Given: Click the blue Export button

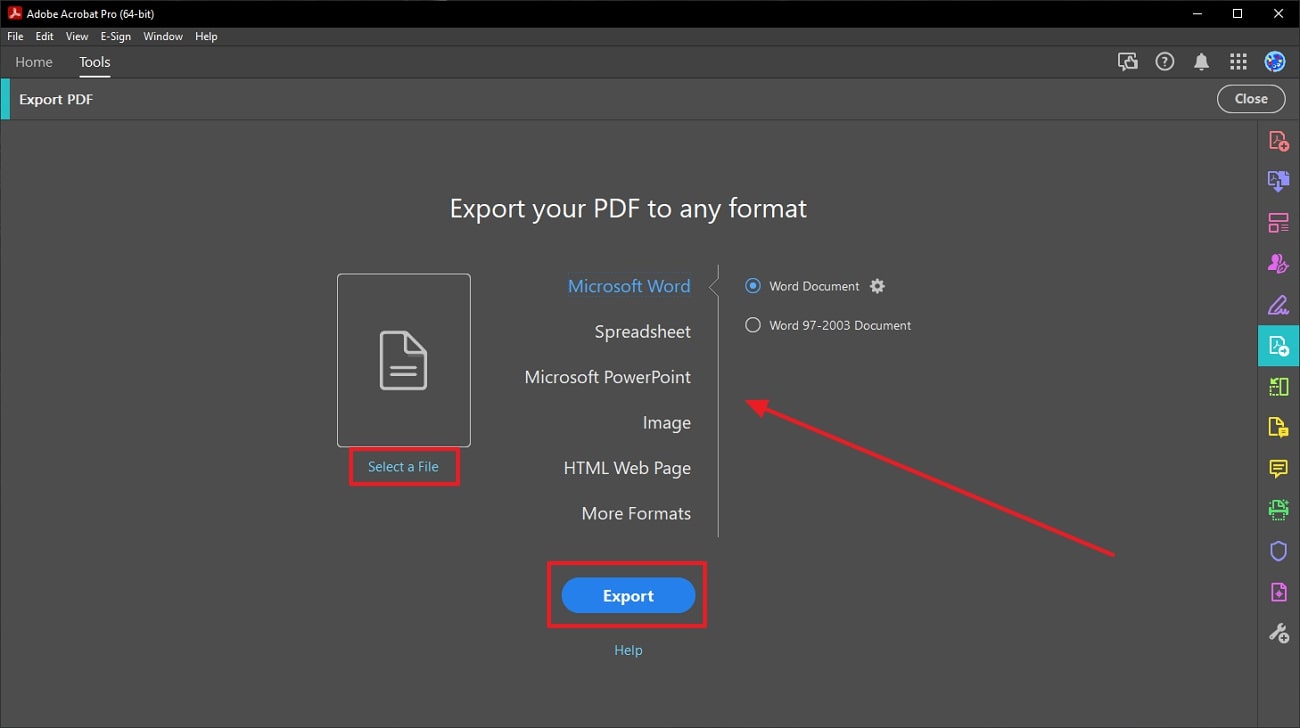Looking at the screenshot, I should tap(628, 595).
